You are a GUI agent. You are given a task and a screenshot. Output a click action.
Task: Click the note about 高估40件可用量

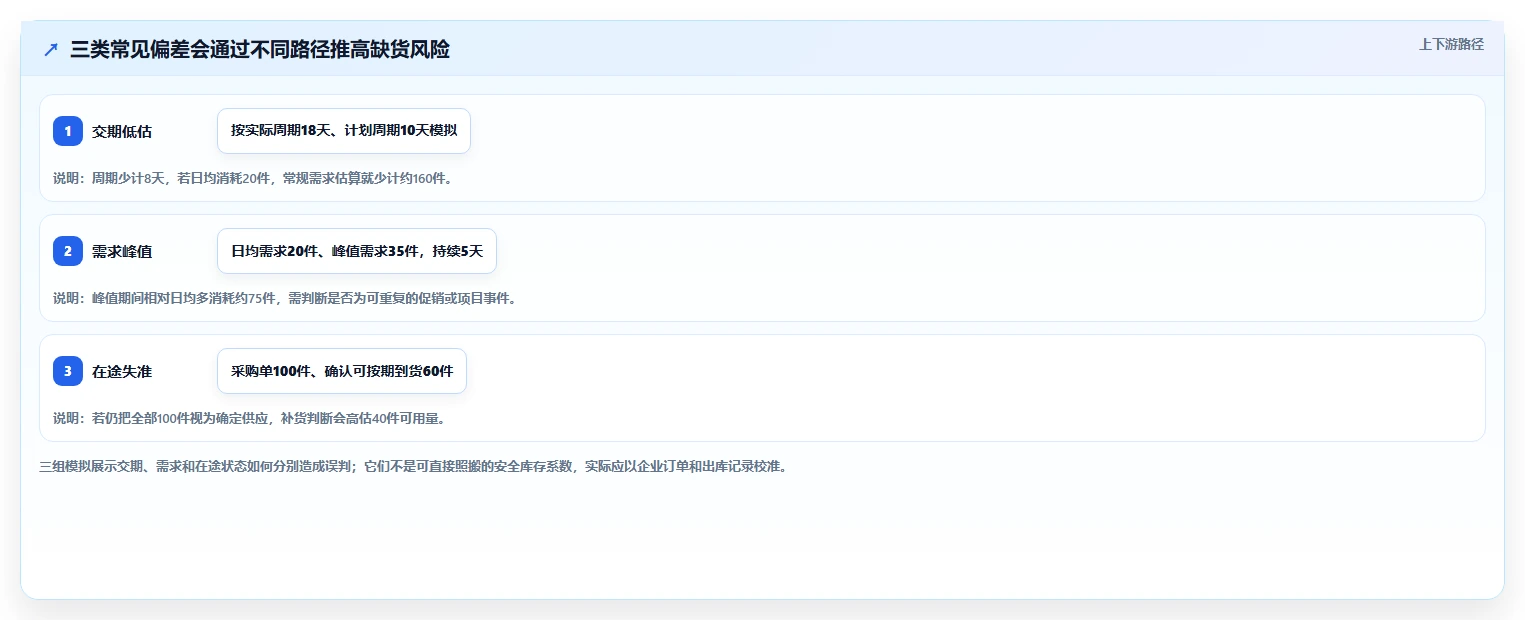pos(249,418)
